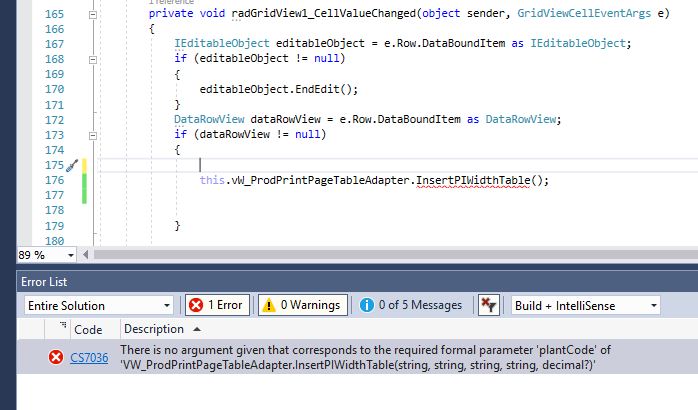Sort by the Code column header
698x410 pixels.
click(x=88, y=329)
